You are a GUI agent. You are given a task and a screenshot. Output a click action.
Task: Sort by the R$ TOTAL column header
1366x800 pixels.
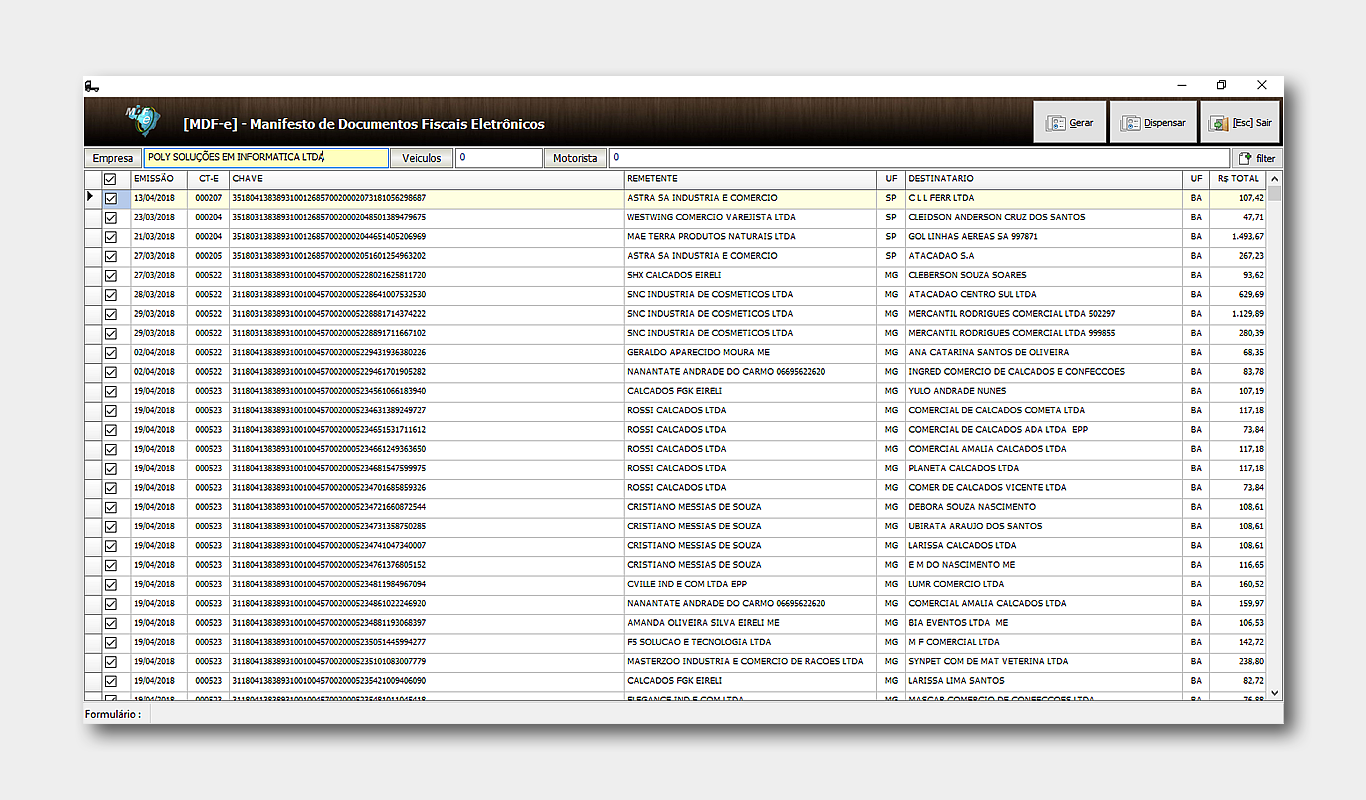point(1238,179)
